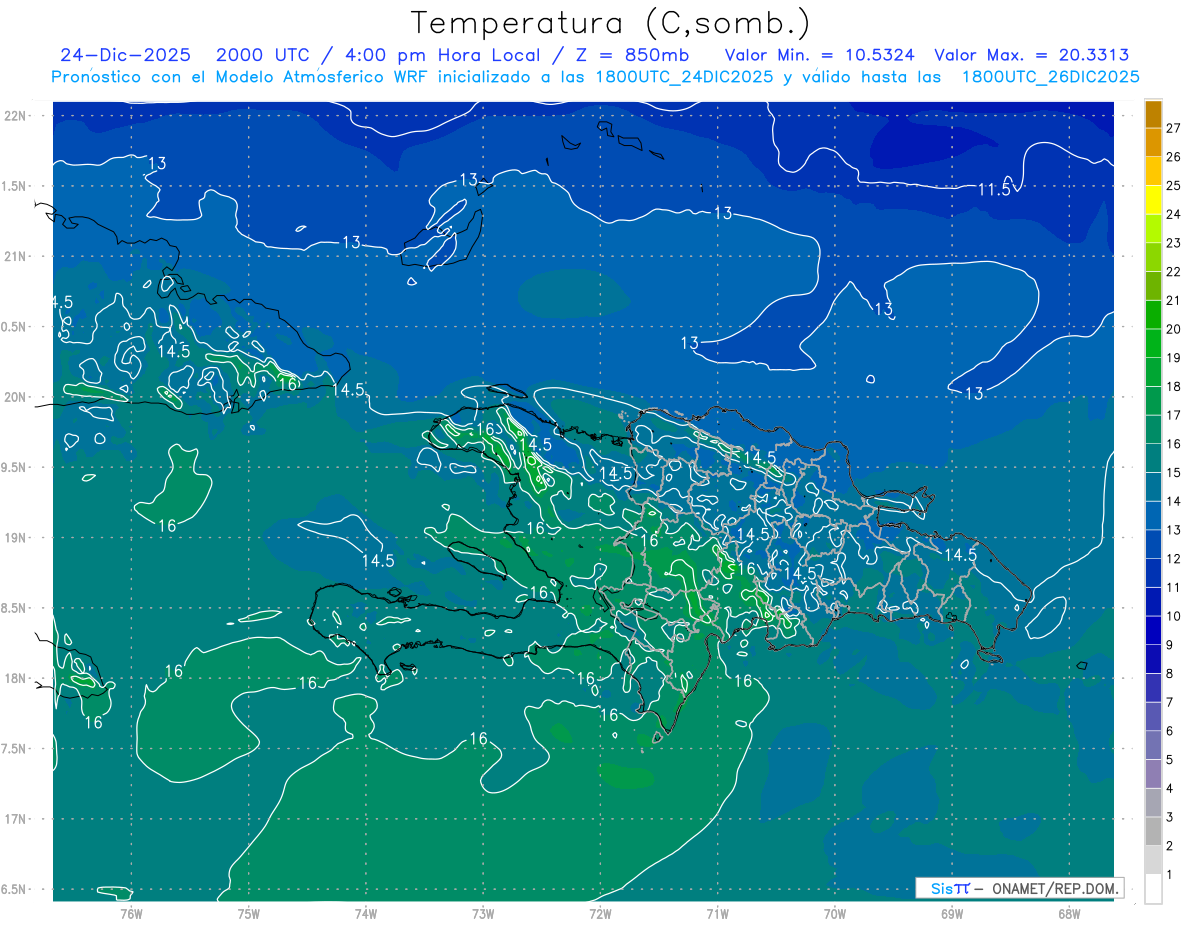Image resolution: width=1200 pixels, height=927 pixels.
Task: Click the 11.5 contour label
Action: [995, 189]
